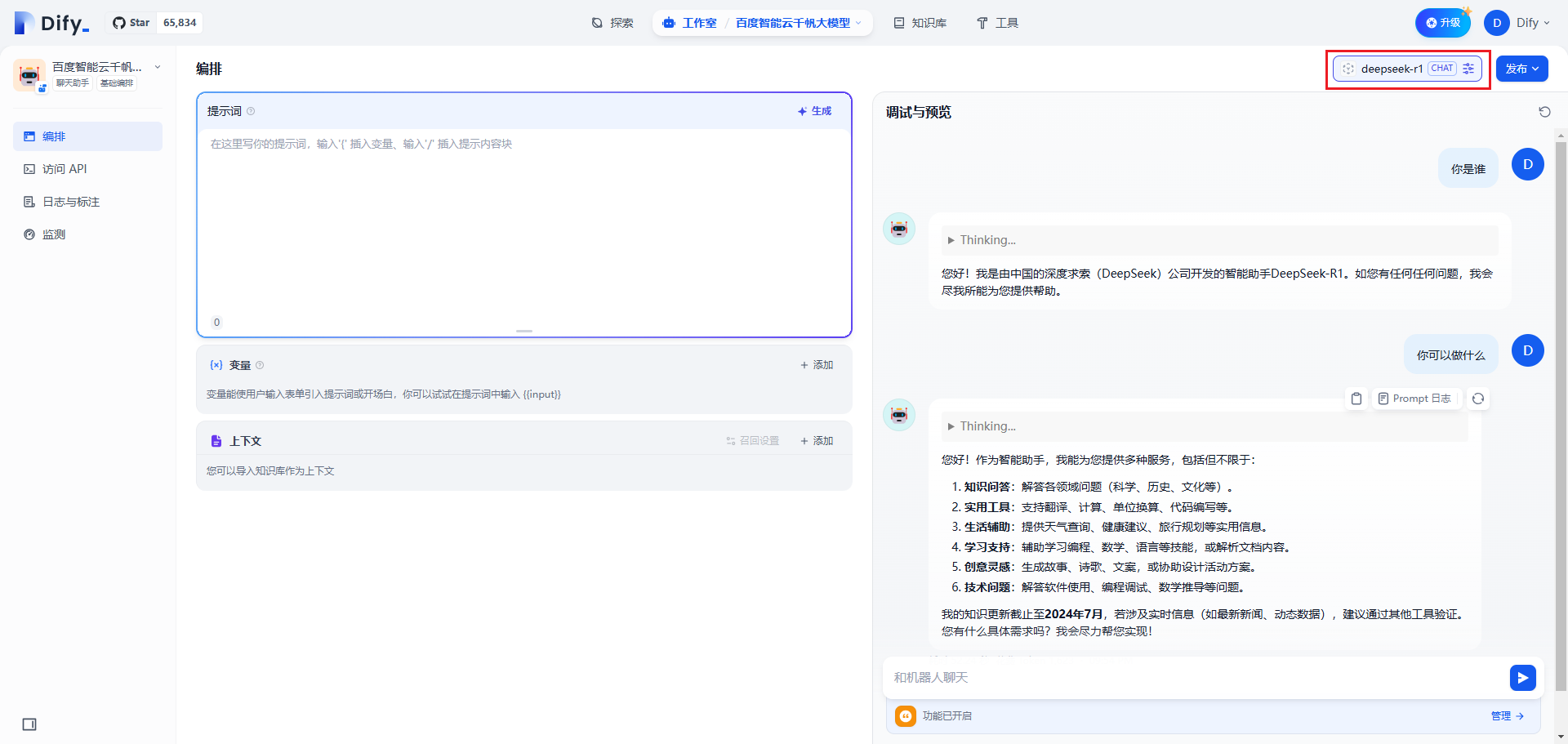The image size is (1568, 744).
Task: Open 监测 in the sidebar
Action: 87,234
